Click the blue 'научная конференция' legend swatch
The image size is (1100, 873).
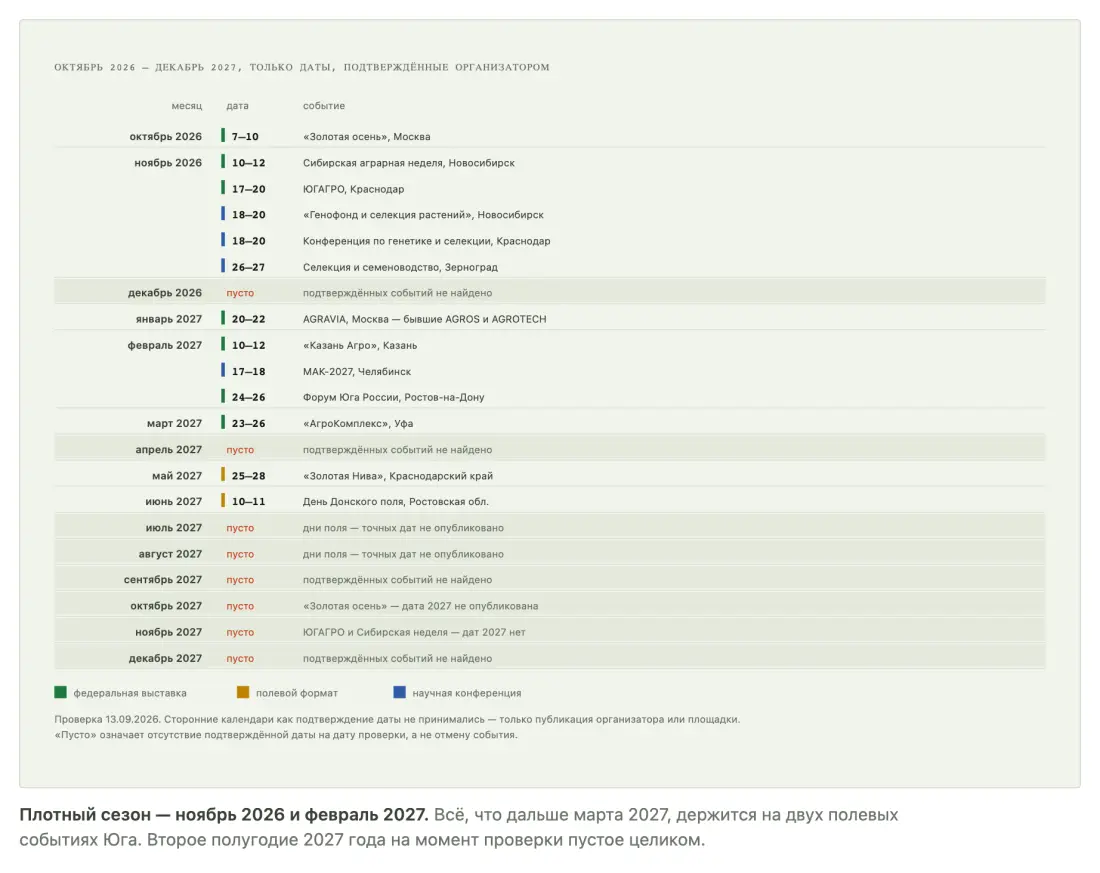click(400, 693)
